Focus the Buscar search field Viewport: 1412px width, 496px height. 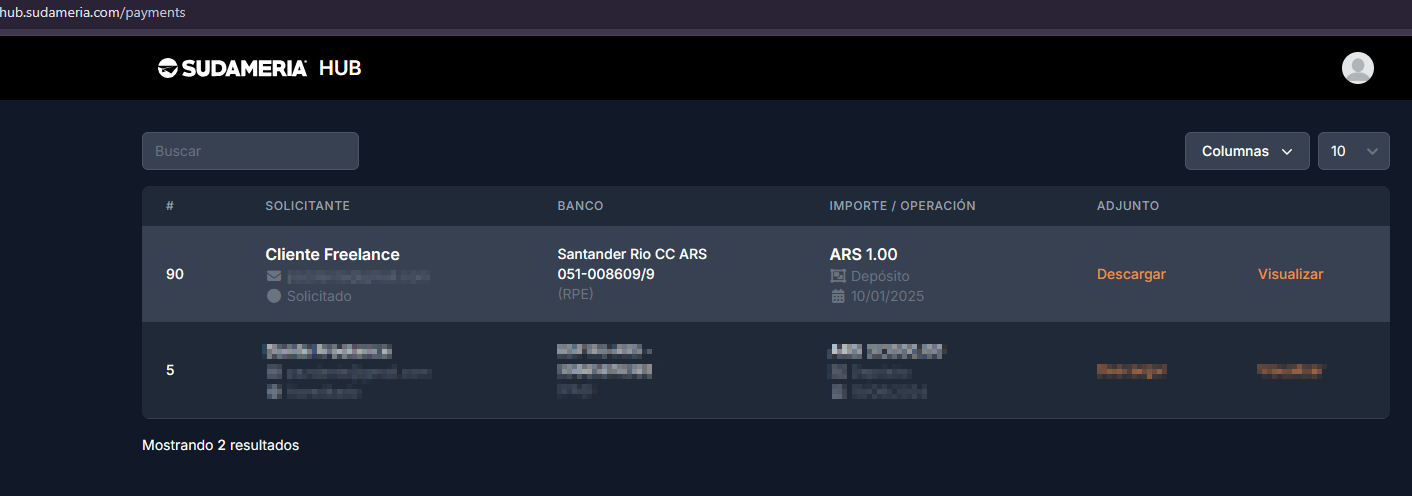(250, 151)
